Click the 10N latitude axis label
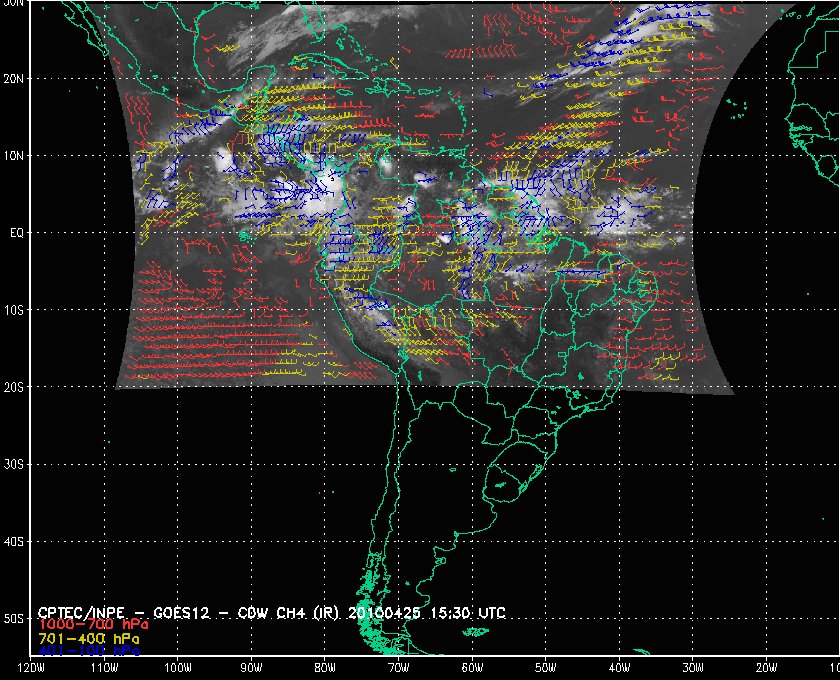Screen dimensions: 840x680 (13, 156)
